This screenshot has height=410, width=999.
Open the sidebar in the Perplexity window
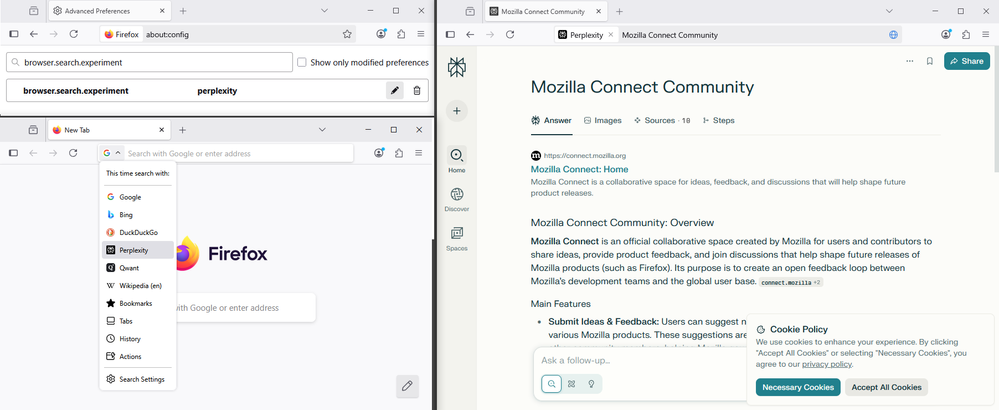pyautogui.click(x=450, y=35)
